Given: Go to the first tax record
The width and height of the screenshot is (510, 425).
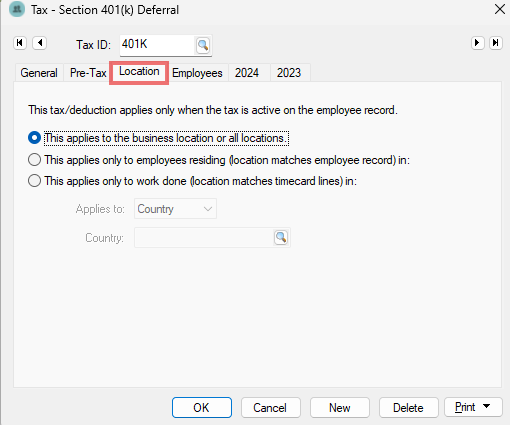Looking at the screenshot, I should [20, 43].
